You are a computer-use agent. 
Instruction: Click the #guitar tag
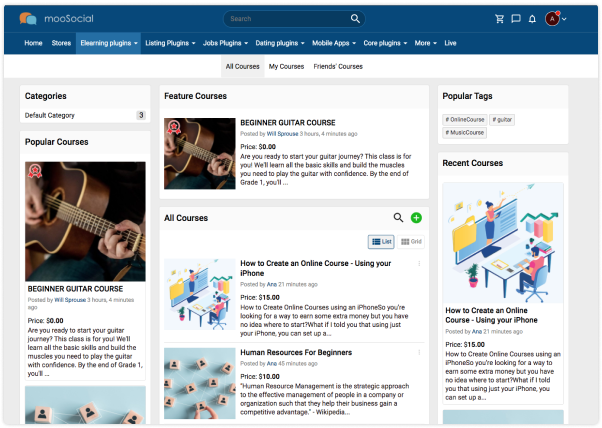(502, 120)
